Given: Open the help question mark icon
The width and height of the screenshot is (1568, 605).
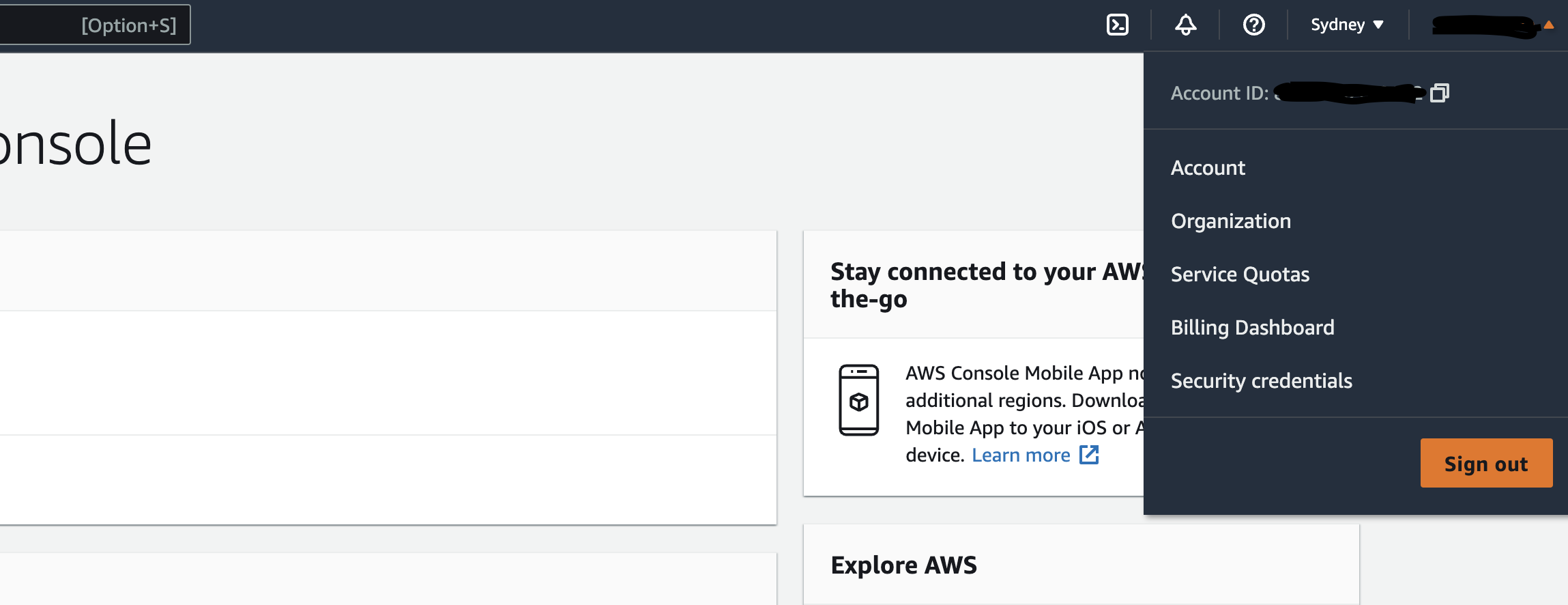Looking at the screenshot, I should [x=1254, y=25].
